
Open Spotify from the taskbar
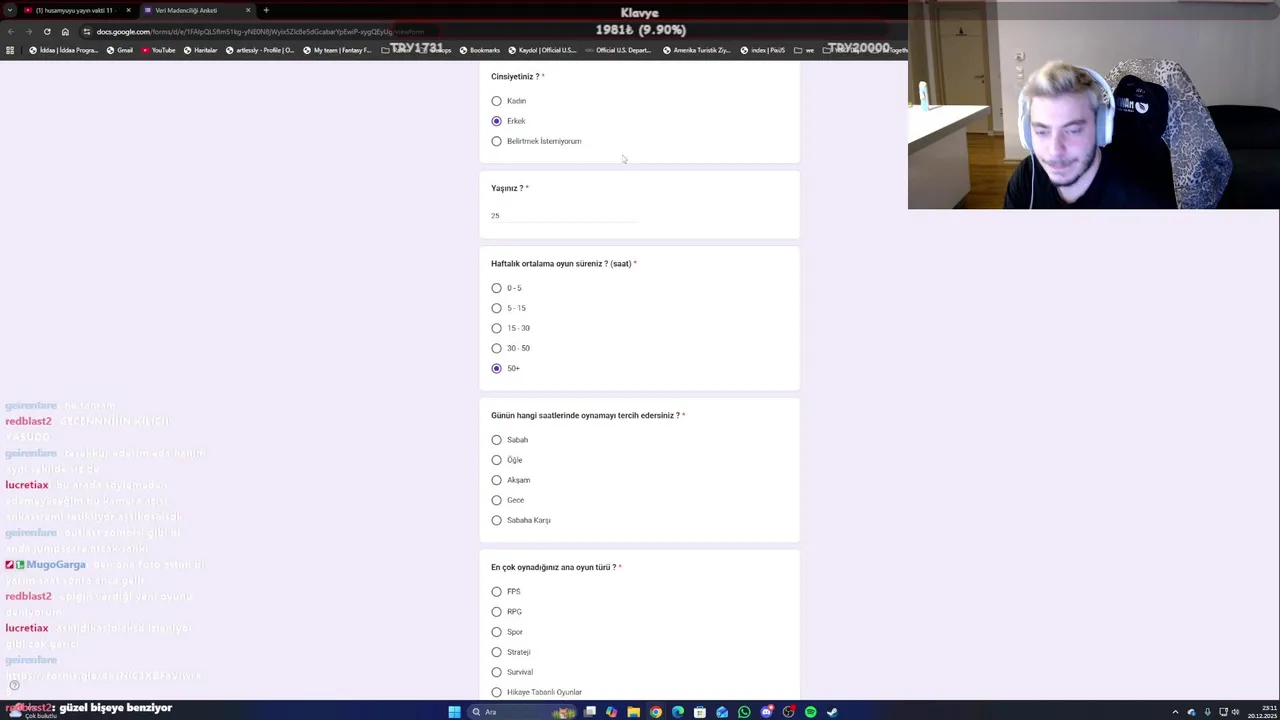click(810, 712)
